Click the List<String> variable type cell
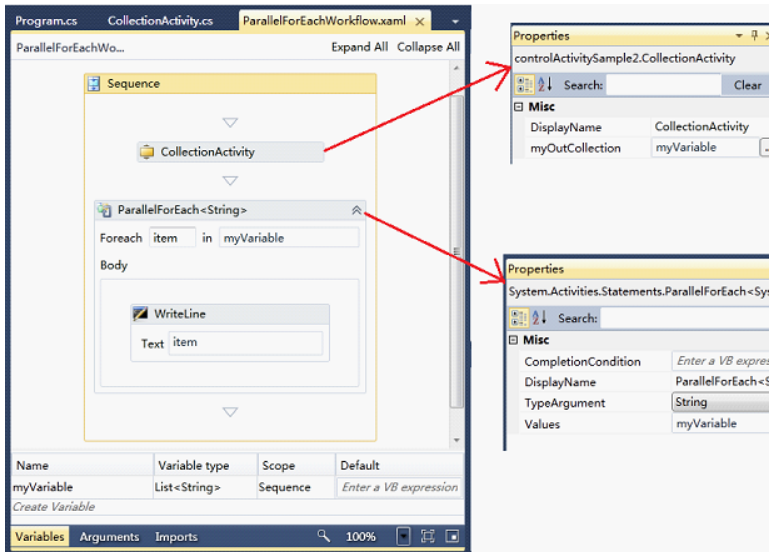 point(205,487)
